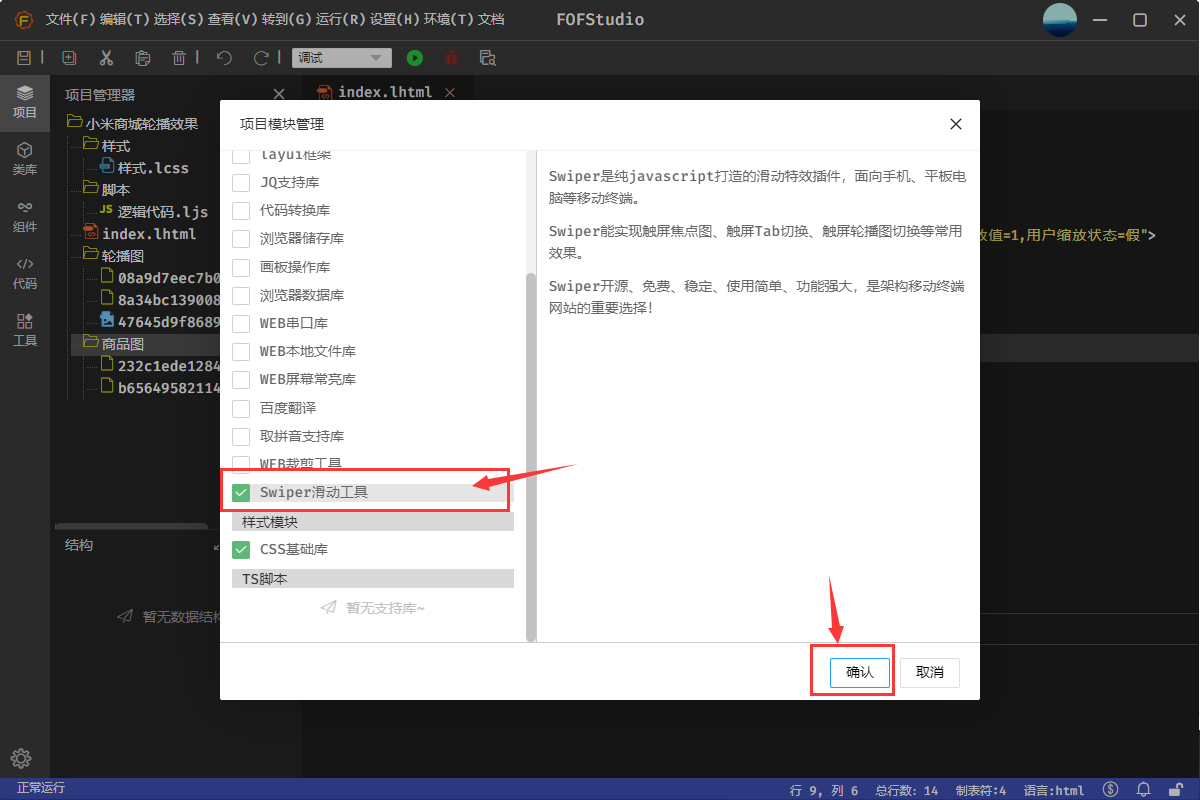
Task: Click the scissors cut icon
Action: click(106, 58)
